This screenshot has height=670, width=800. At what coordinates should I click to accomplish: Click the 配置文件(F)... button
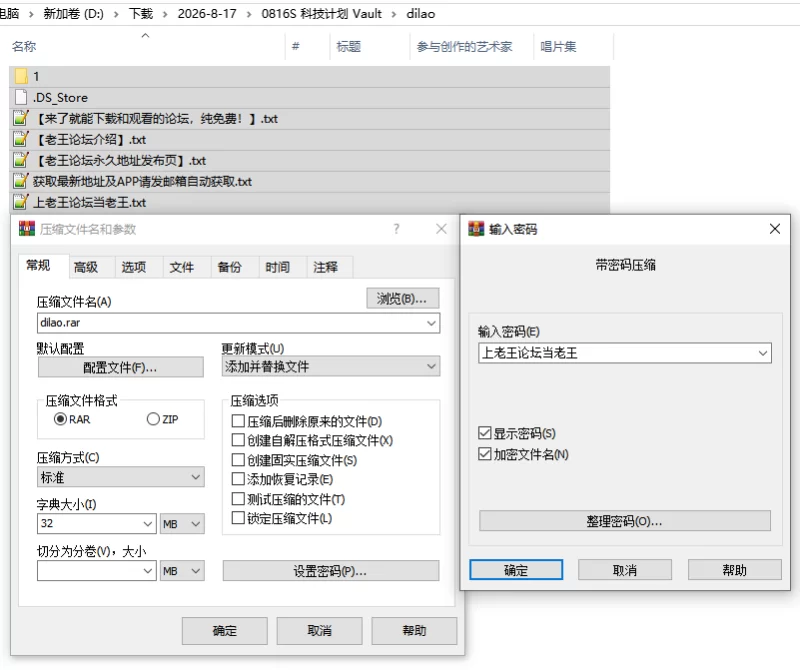coord(120,367)
